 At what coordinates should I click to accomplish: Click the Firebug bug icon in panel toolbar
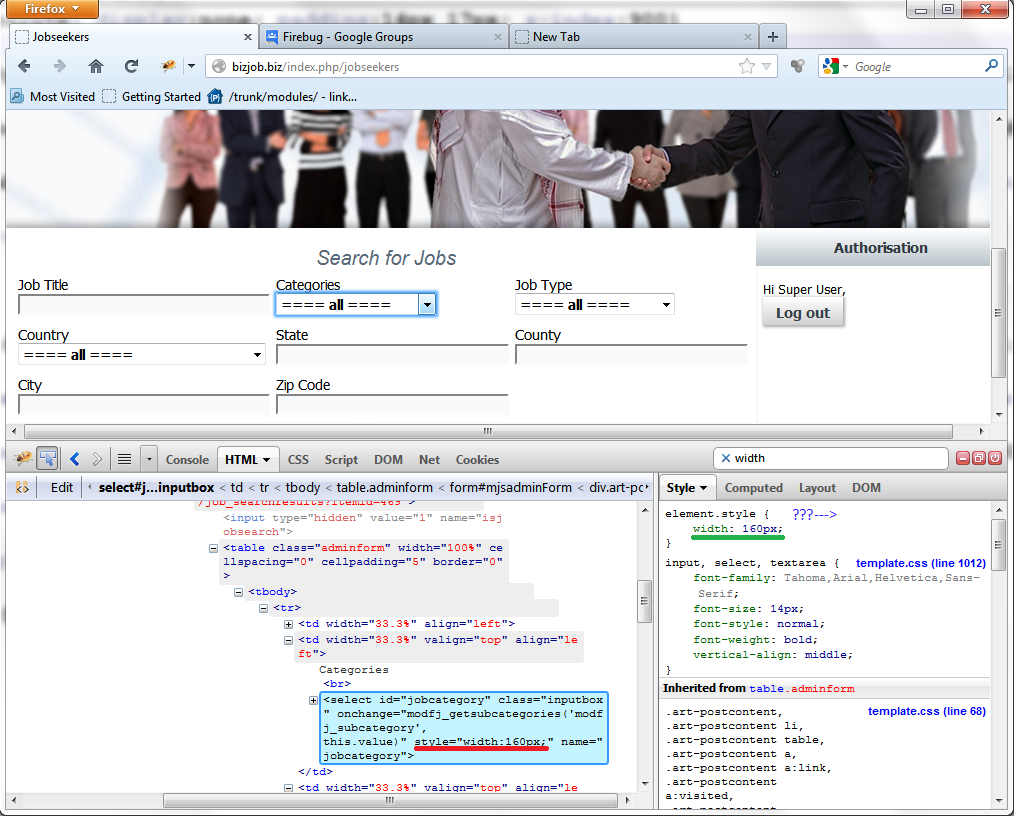pyautogui.click(x=22, y=459)
